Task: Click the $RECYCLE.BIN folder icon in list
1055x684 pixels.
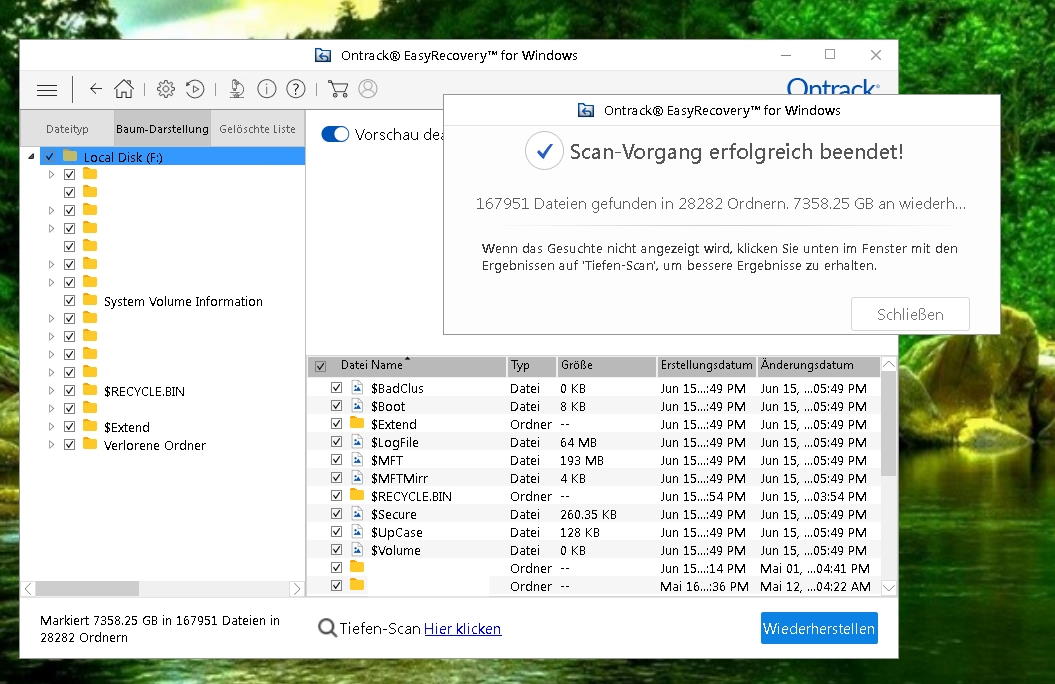Action: point(357,496)
